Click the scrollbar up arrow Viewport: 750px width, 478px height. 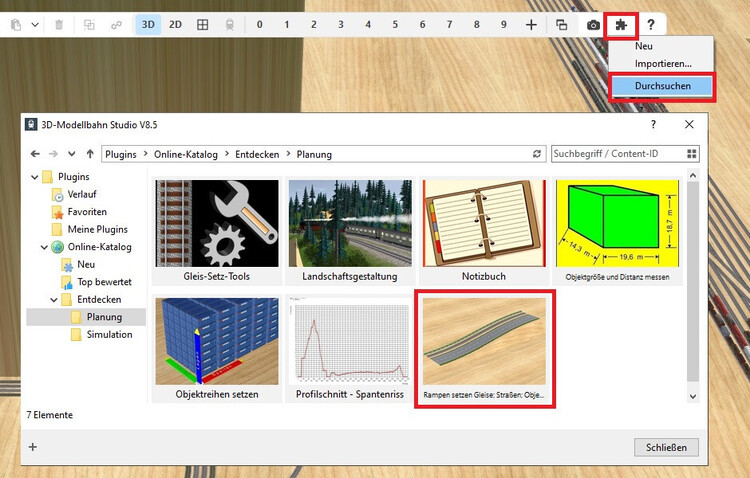(x=693, y=176)
